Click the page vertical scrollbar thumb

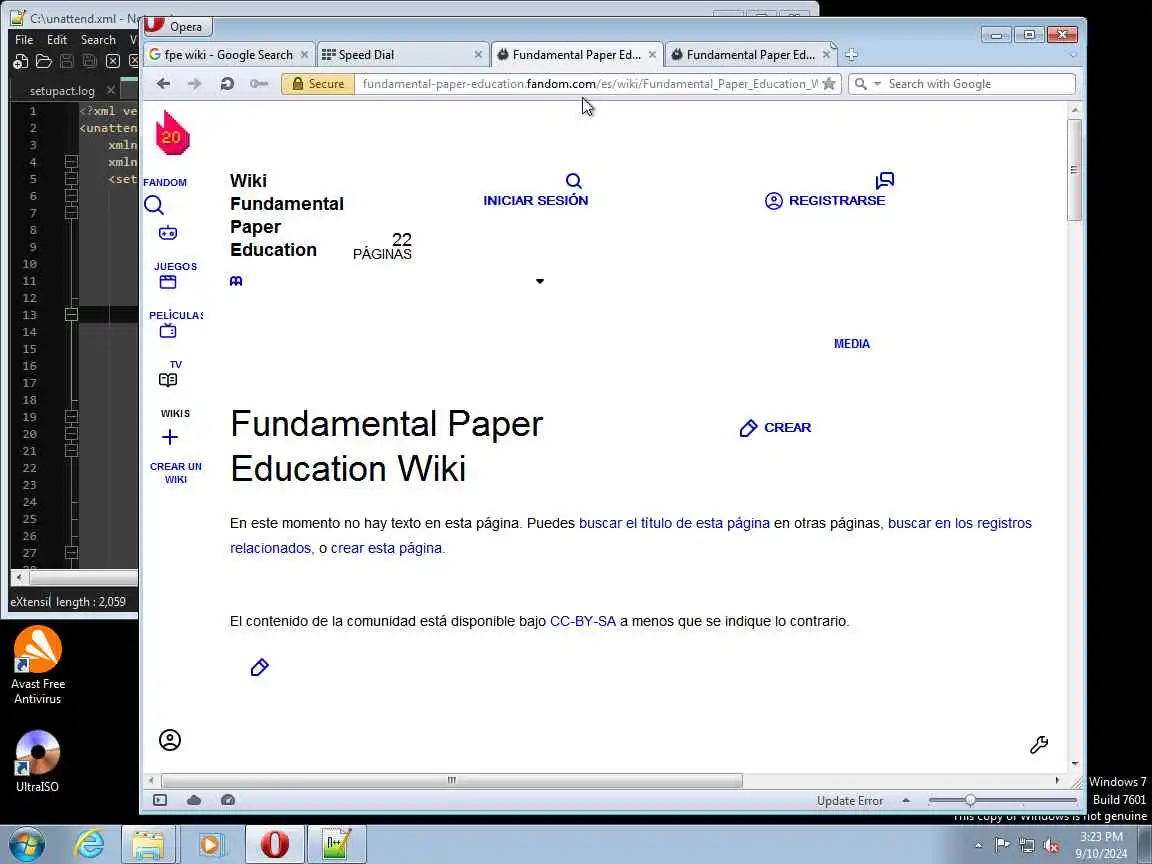click(x=1074, y=169)
